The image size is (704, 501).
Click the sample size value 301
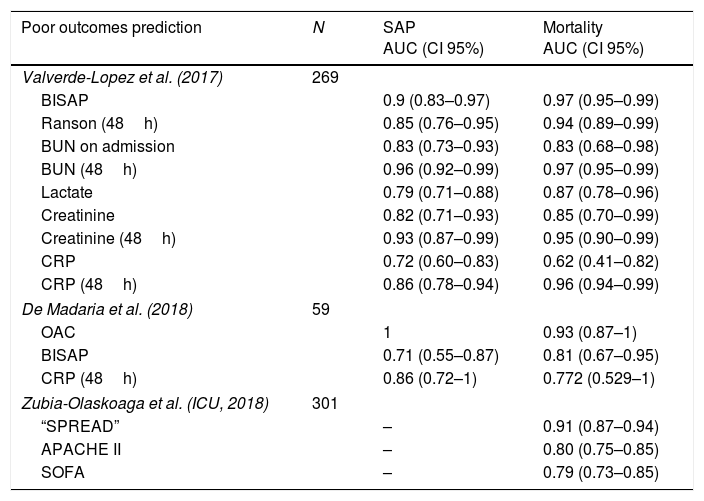(x=326, y=402)
